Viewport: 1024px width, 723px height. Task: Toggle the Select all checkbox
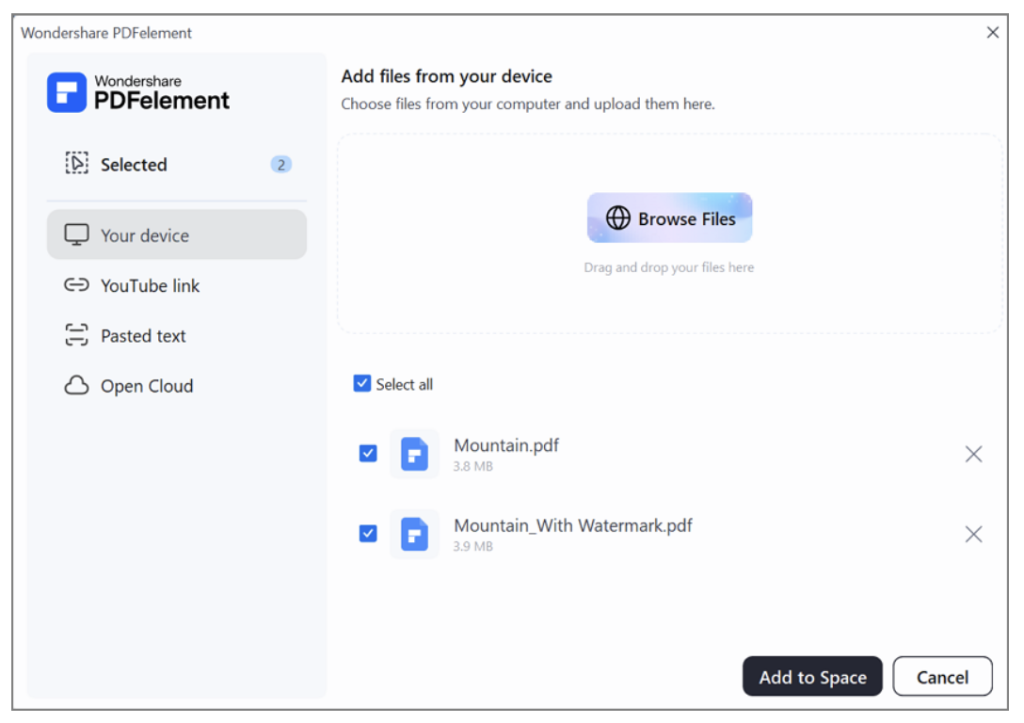(362, 383)
